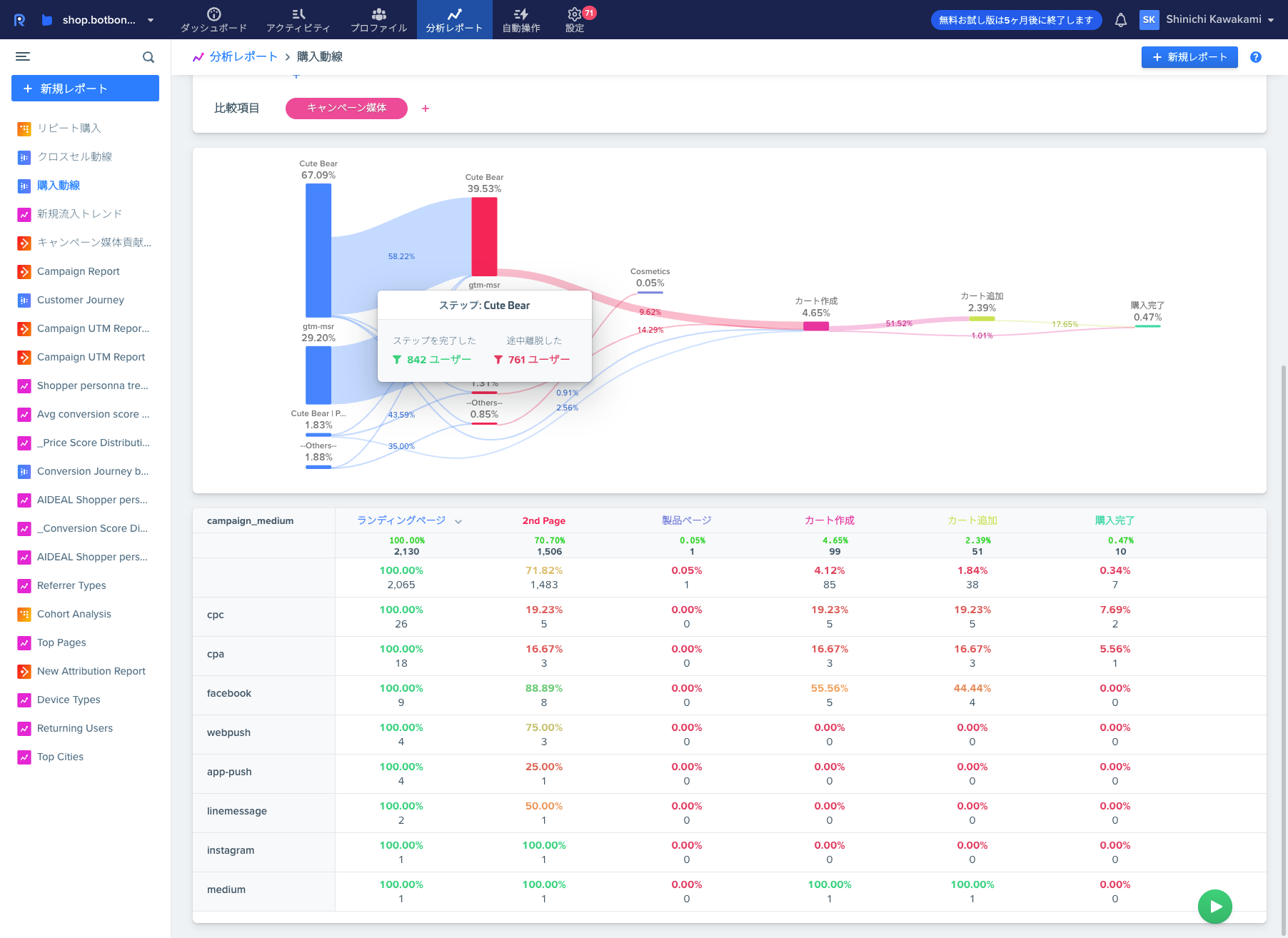Click the red Cute Bear 39.53% bar
Viewport: 1288px width, 938px height.
pos(484,236)
